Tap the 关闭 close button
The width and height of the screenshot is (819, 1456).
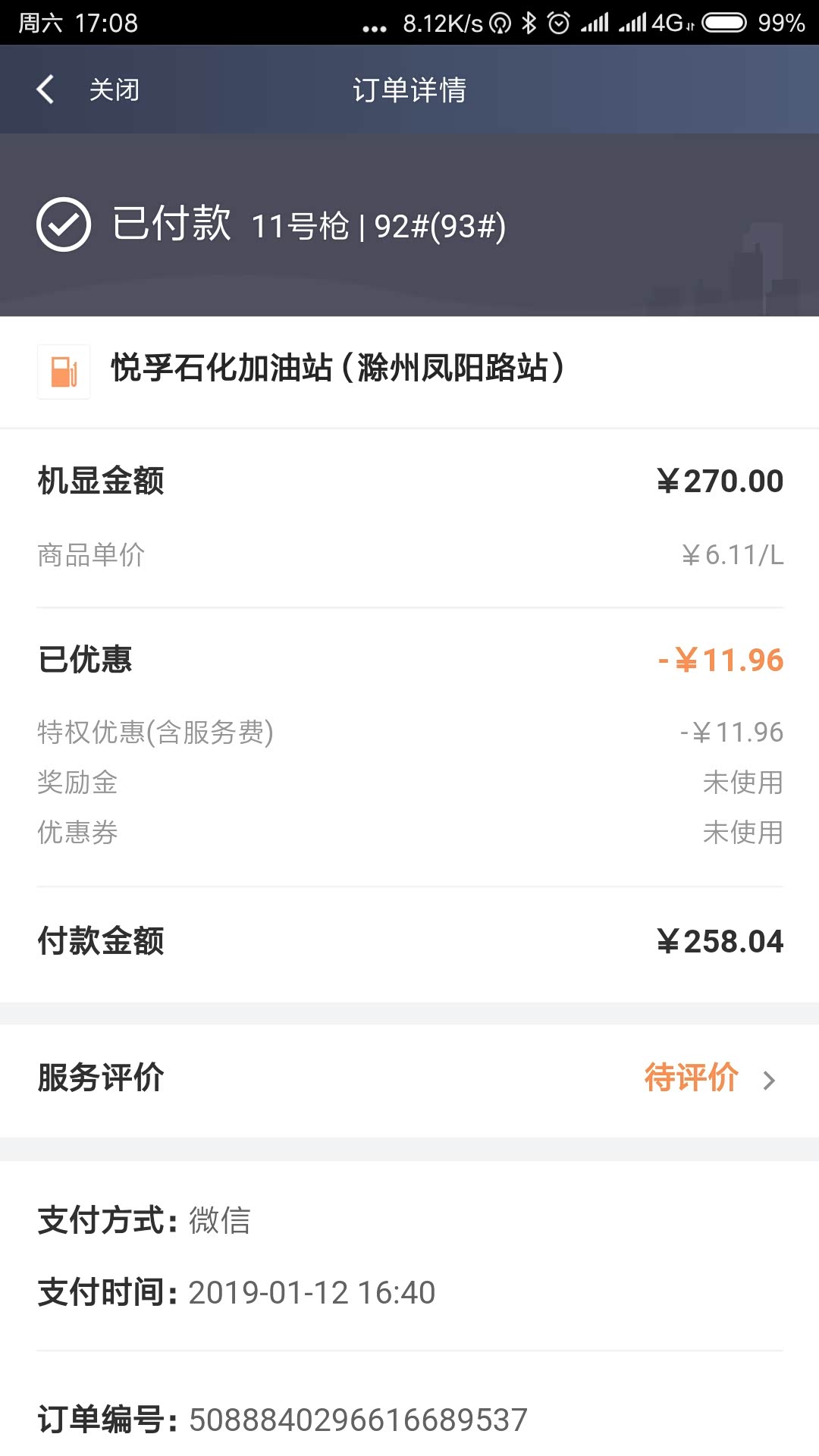pos(114,89)
